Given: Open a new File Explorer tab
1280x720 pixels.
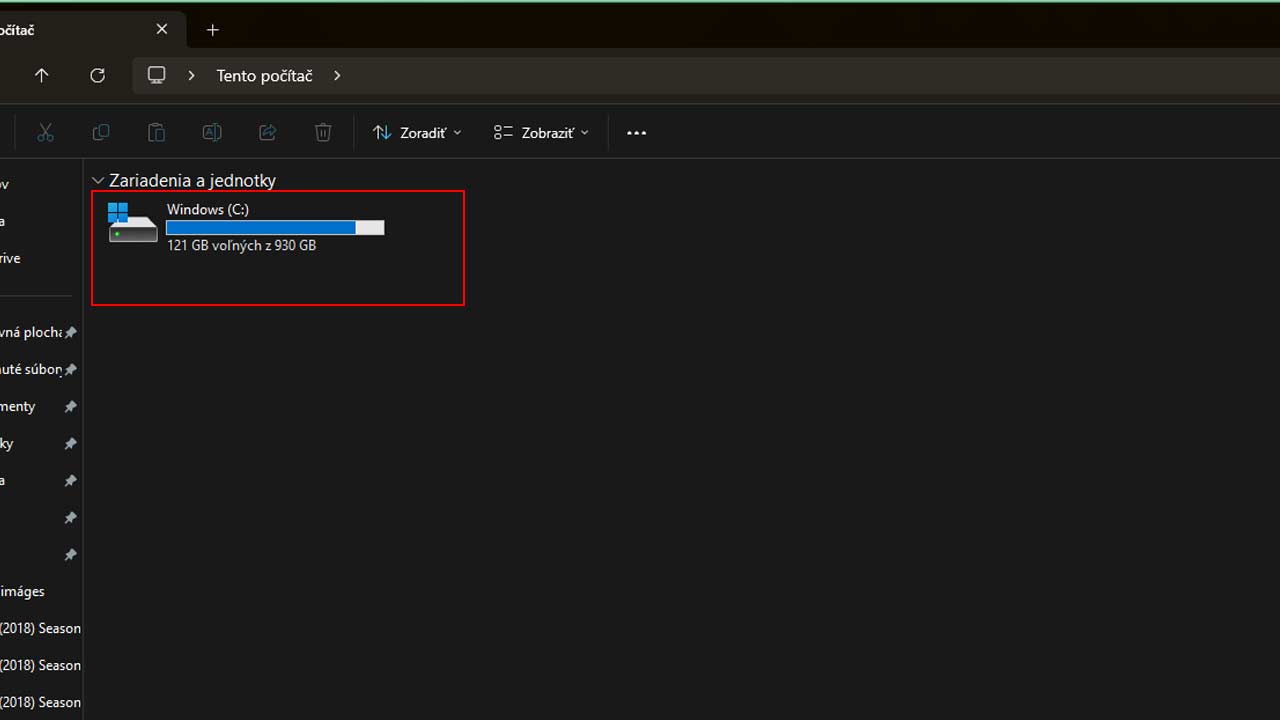Looking at the screenshot, I should [212, 30].
